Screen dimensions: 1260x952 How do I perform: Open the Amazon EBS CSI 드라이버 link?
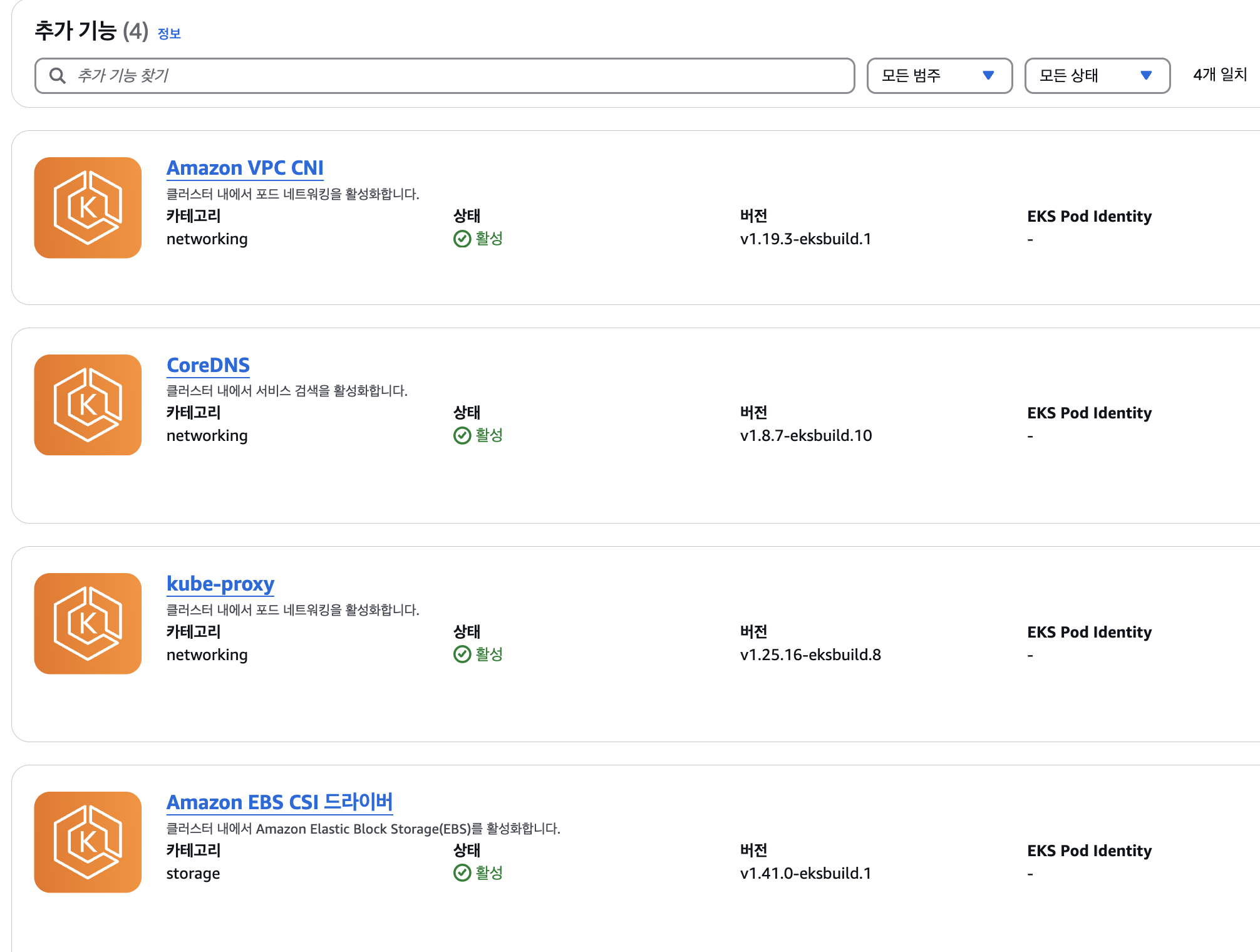pyautogui.click(x=279, y=802)
